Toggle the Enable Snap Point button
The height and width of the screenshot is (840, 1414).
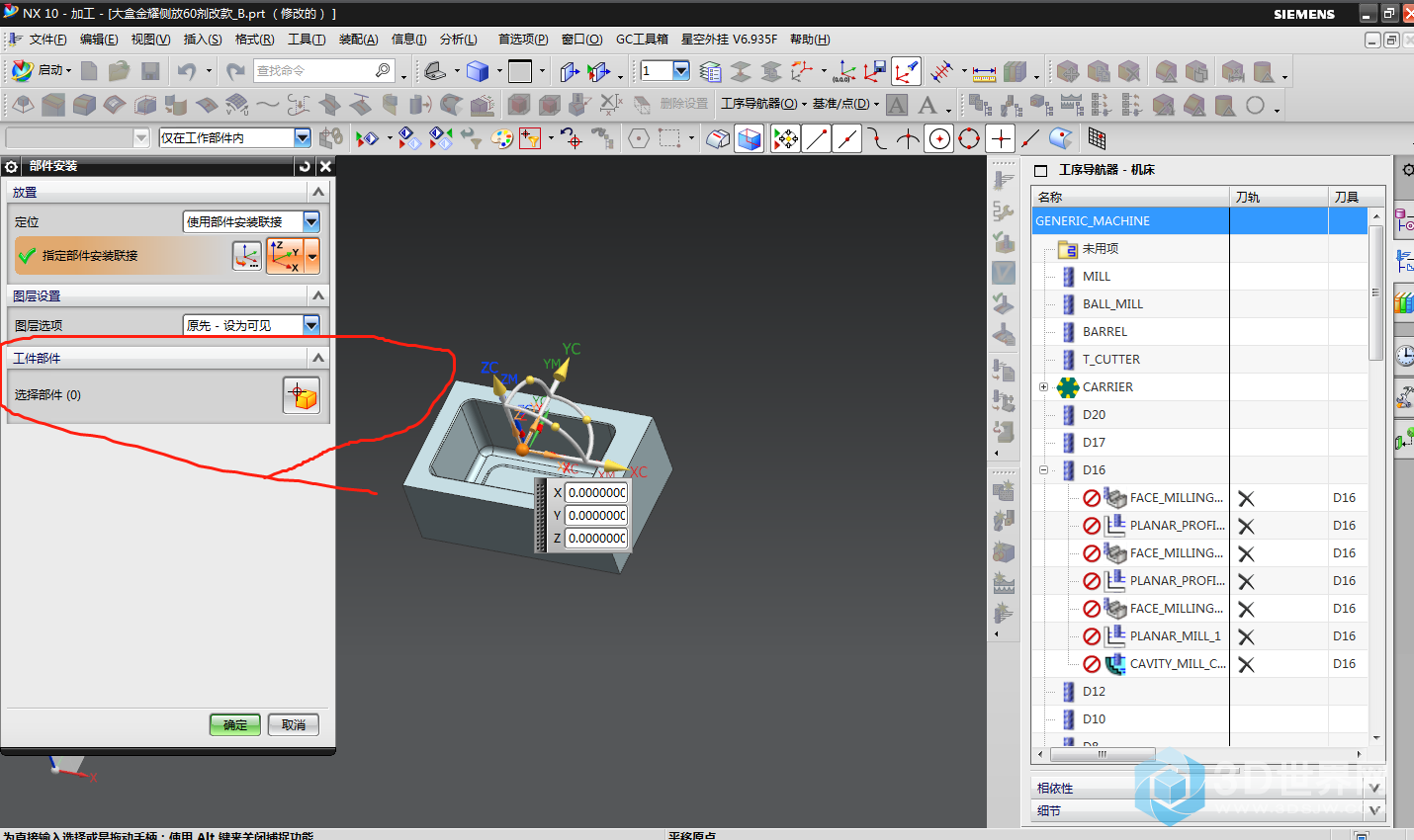pyautogui.click(x=786, y=138)
